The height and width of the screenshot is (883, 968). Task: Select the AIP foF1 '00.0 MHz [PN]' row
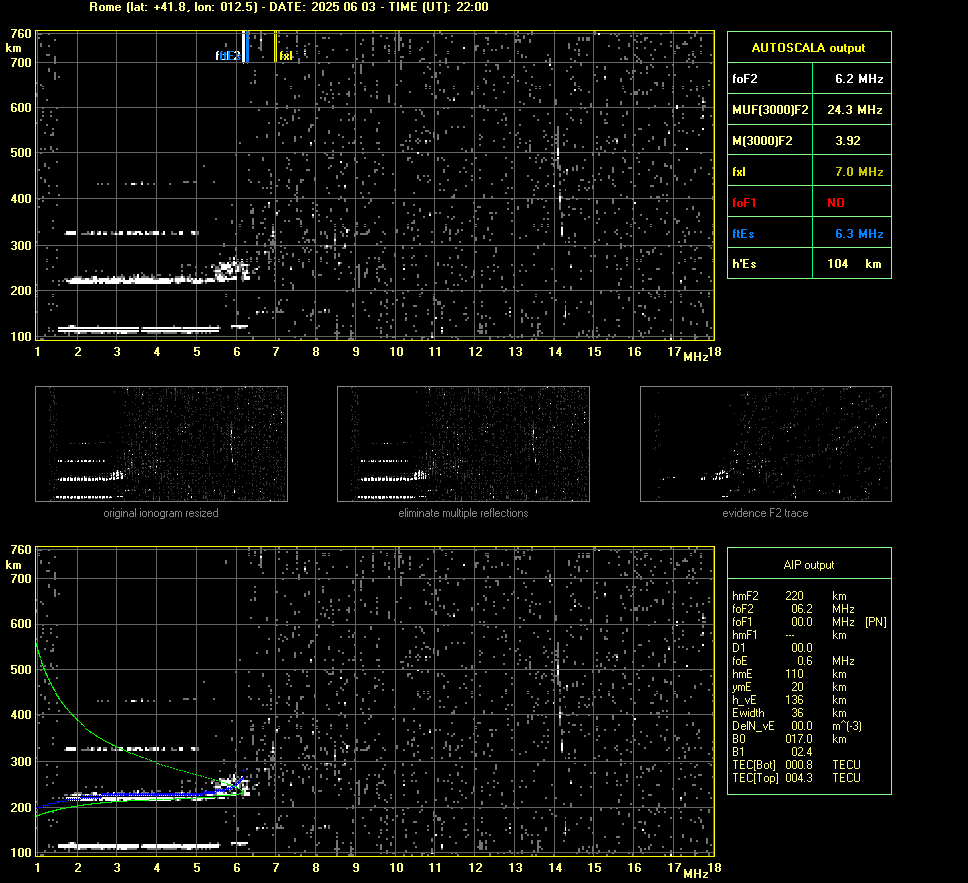[809, 622]
